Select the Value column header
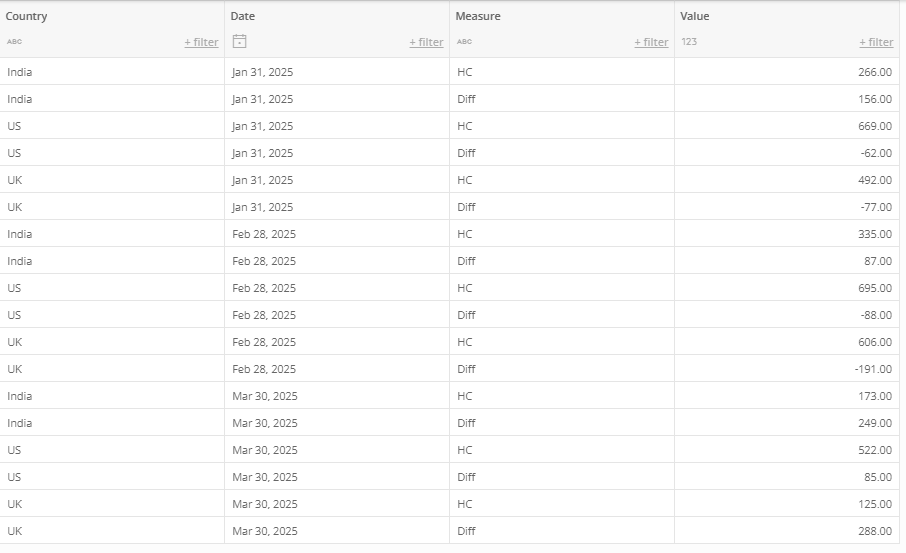This screenshot has width=906, height=553. [x=695, y=16]
